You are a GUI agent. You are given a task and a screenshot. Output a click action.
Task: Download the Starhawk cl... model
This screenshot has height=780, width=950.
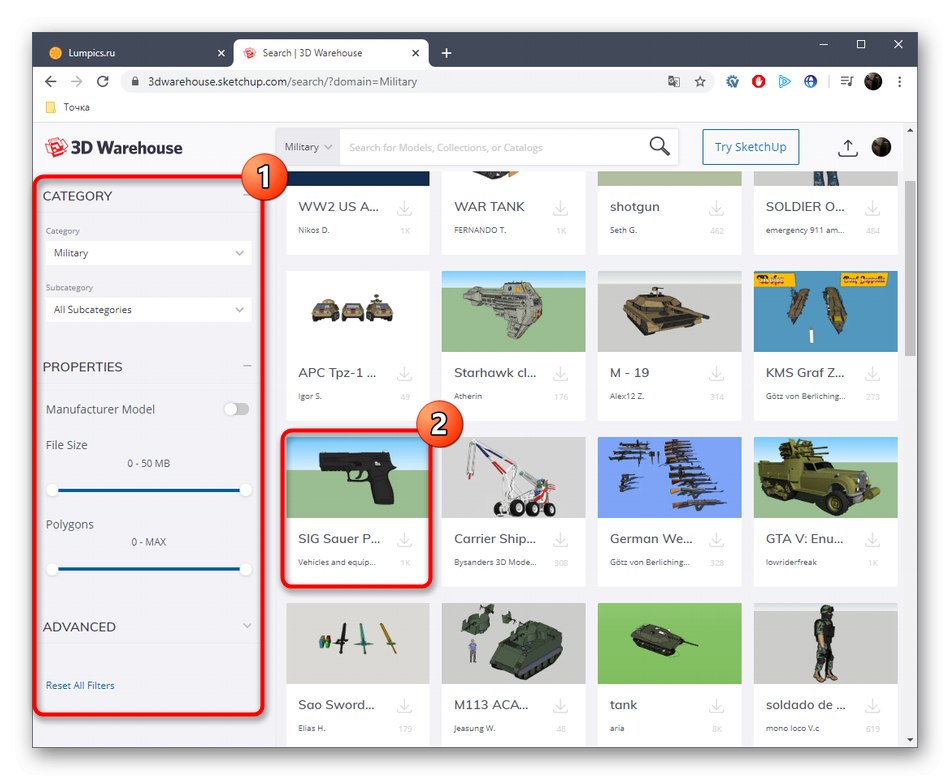pyautogui.click(x=560, y=374)
